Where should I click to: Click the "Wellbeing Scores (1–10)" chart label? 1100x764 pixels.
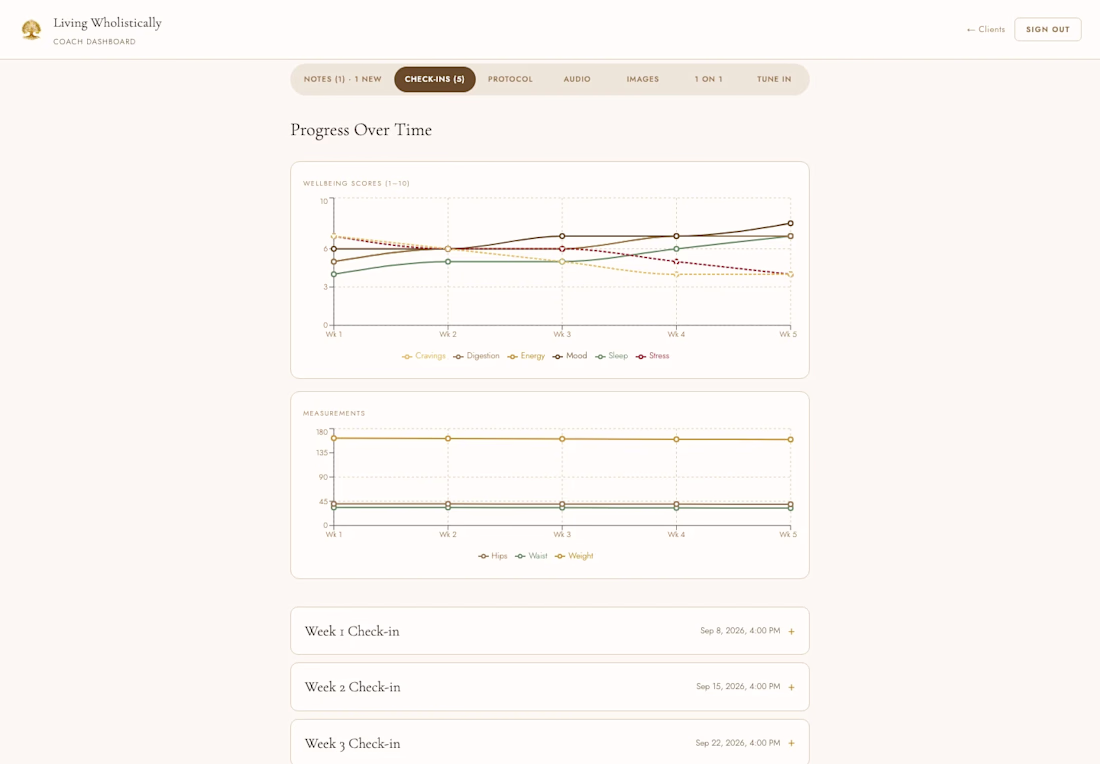(356, 184)
